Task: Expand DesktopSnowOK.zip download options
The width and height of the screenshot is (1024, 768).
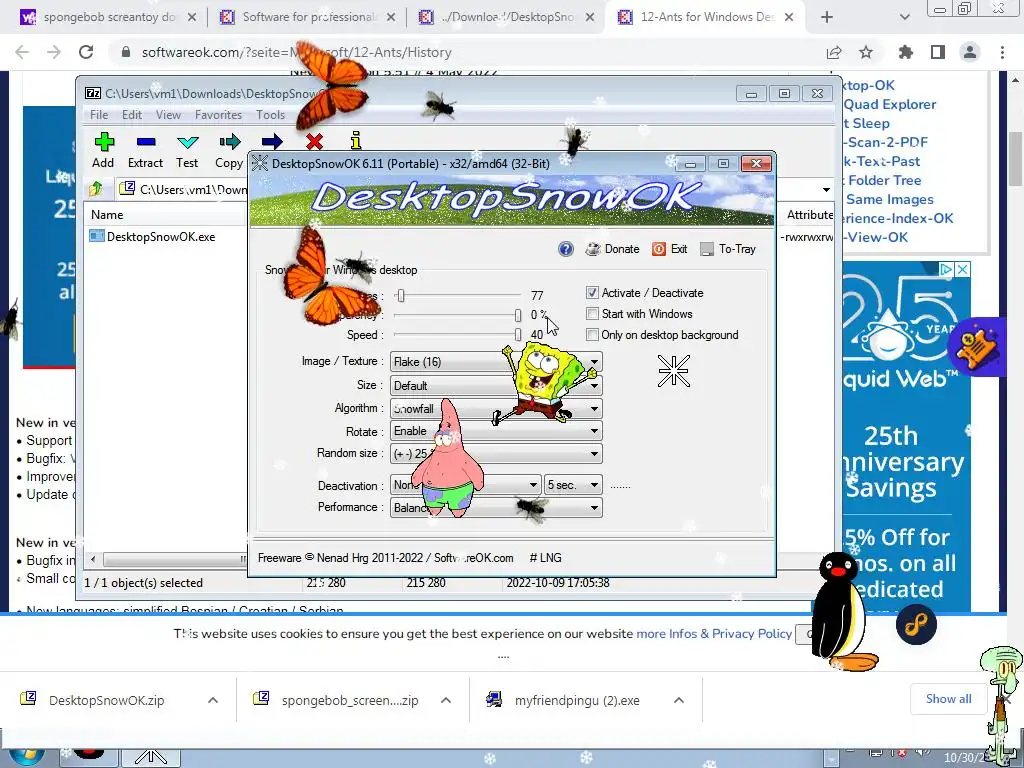Action: (213, 700)
